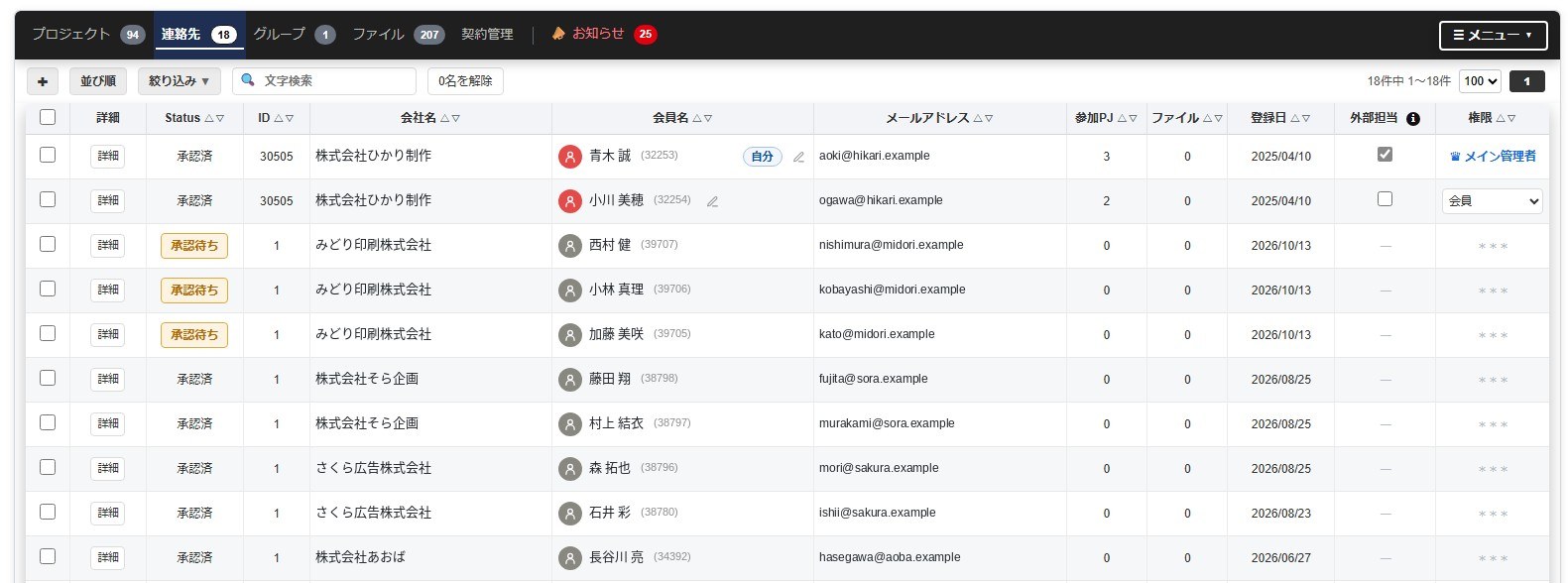
Task: Click the 承認待ち badge for 小林 真理
Action: coord(194,291)
